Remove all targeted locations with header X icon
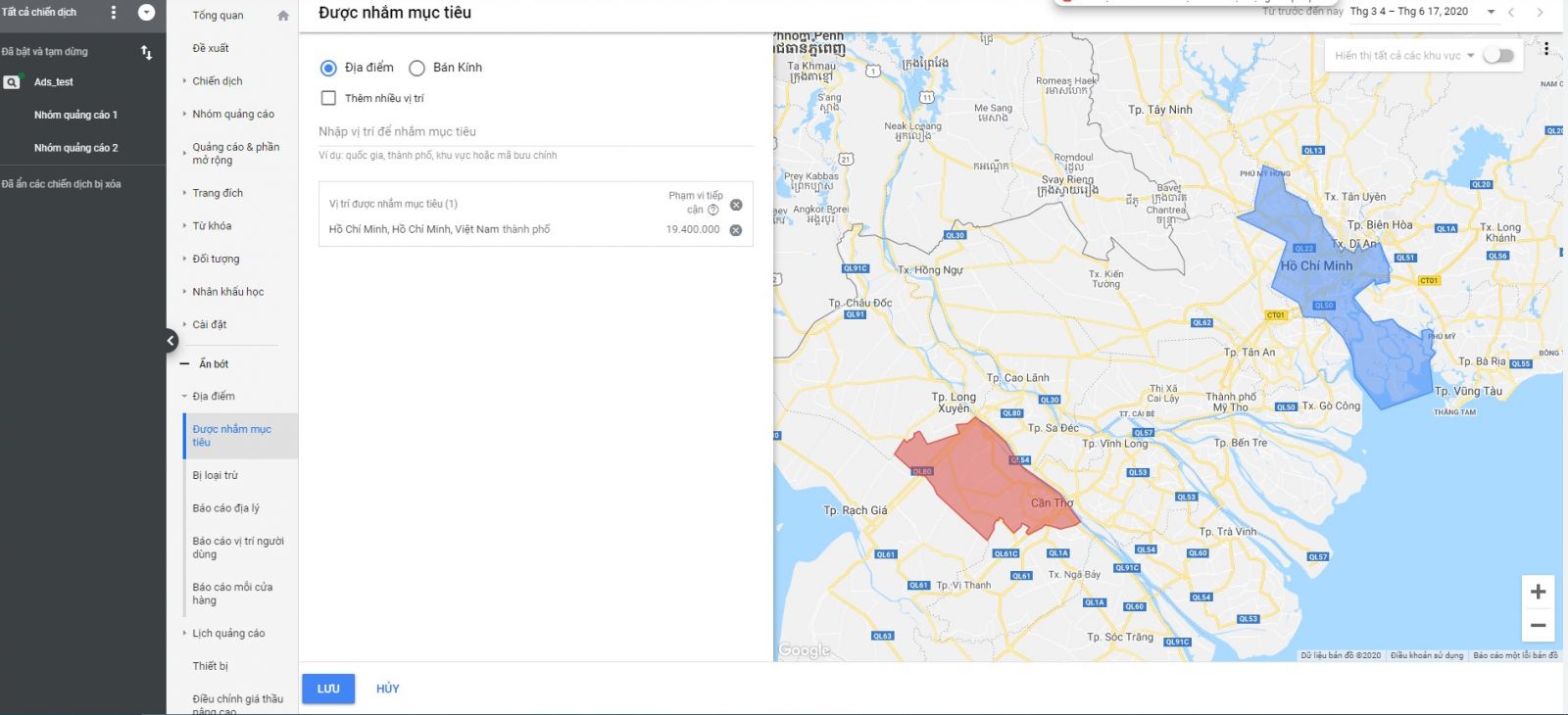The image size is (1568, 715). [x=736, y=205]
